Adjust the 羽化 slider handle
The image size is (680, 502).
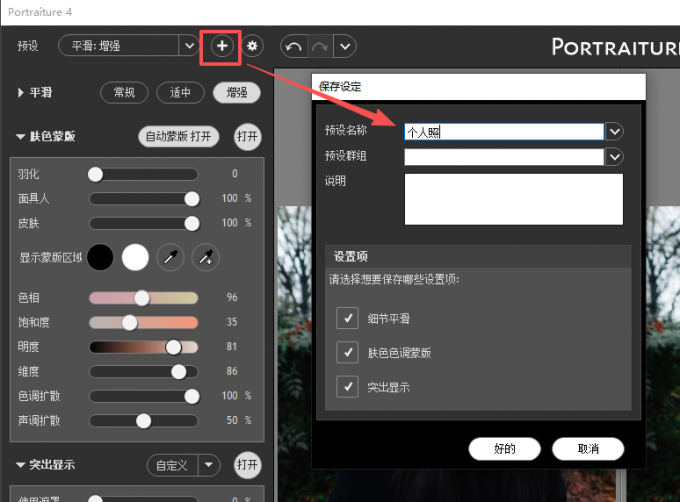click(x=95, y=174)
